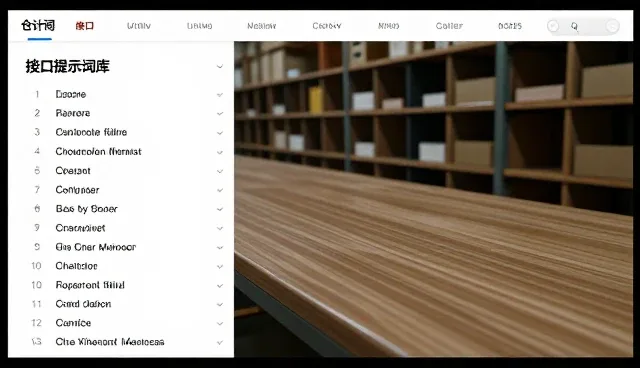
Task: Expand chevron beside "Cnaomivet" row
Action: pos(220,228)
